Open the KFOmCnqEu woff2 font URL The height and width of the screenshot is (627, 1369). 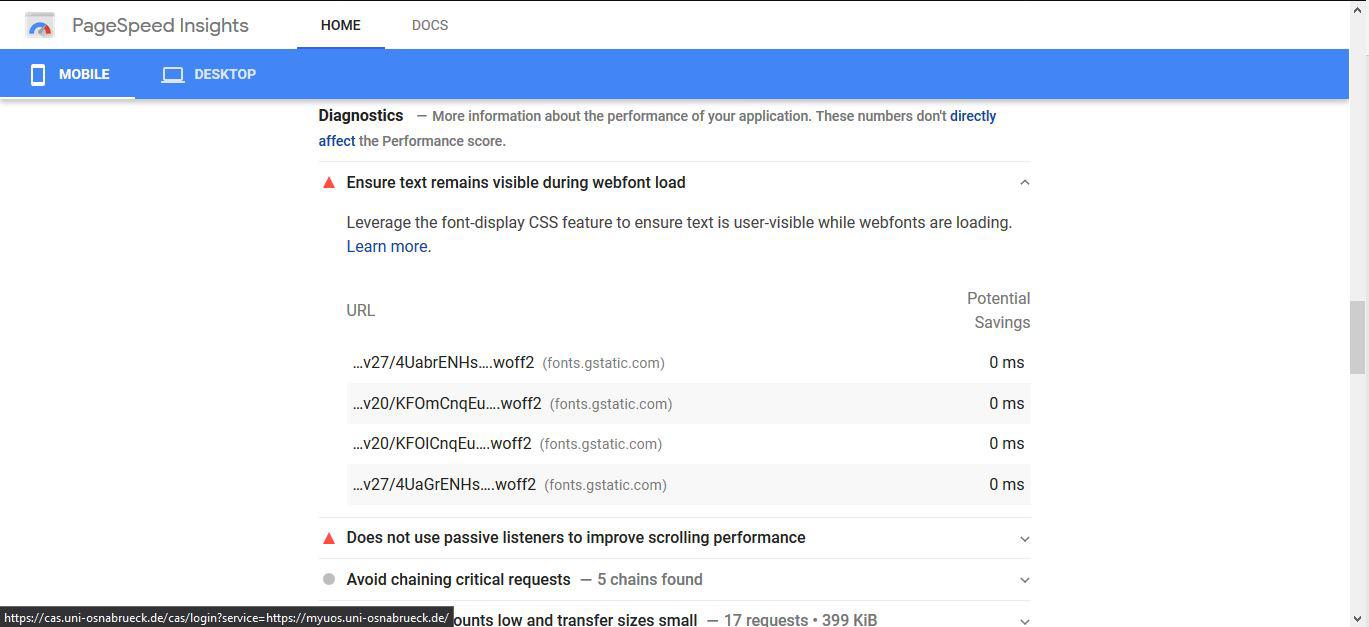[x=447, y=403]
